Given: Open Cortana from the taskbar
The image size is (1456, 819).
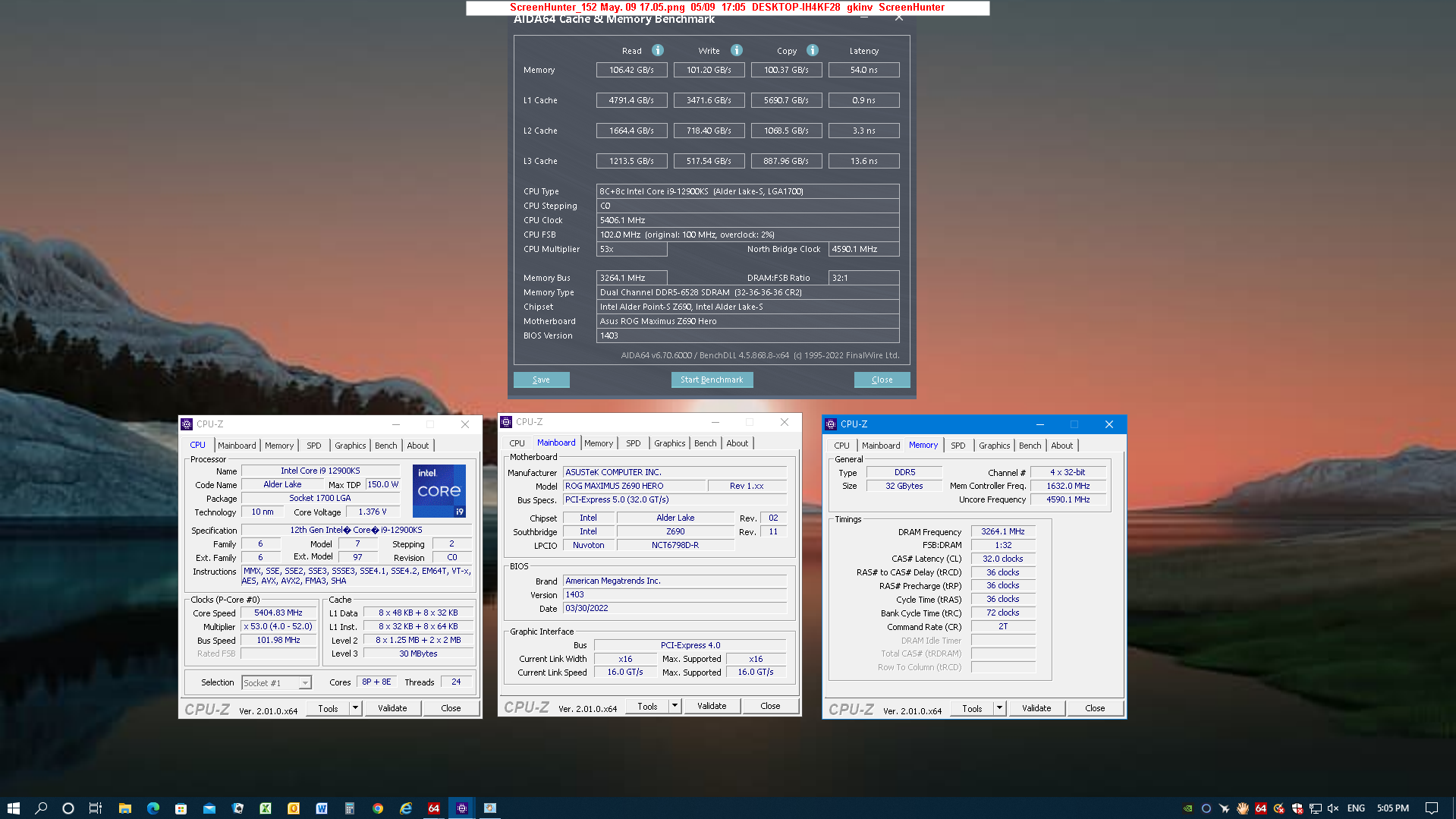Looking at the screenshot, I should click(x=68, y=808).
